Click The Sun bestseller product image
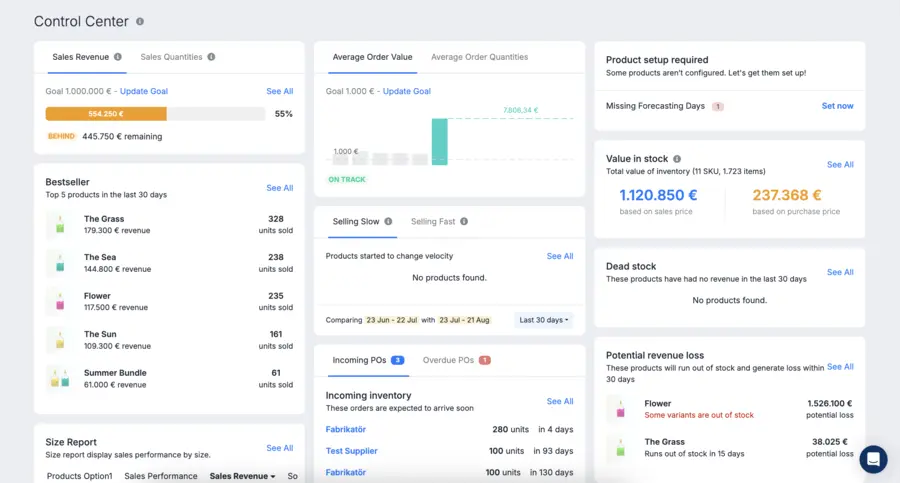900x483 pixels. click(60, 340)
